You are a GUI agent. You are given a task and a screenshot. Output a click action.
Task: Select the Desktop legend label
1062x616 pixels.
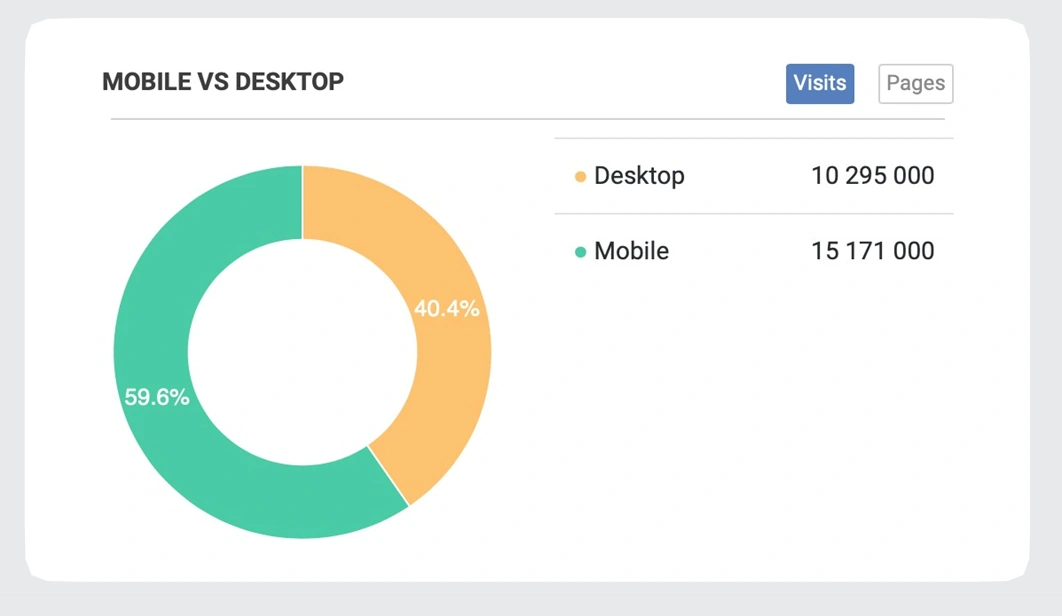tap(639, 176)
